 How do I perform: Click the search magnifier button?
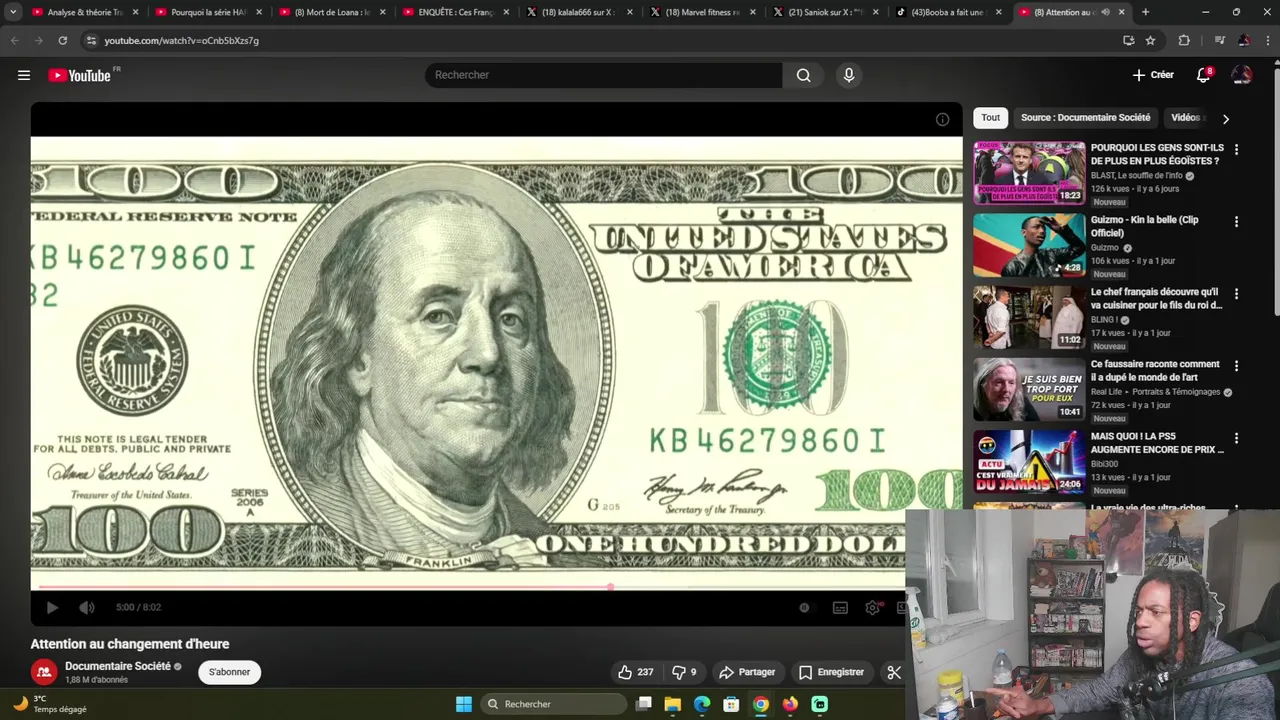(804, 75)
